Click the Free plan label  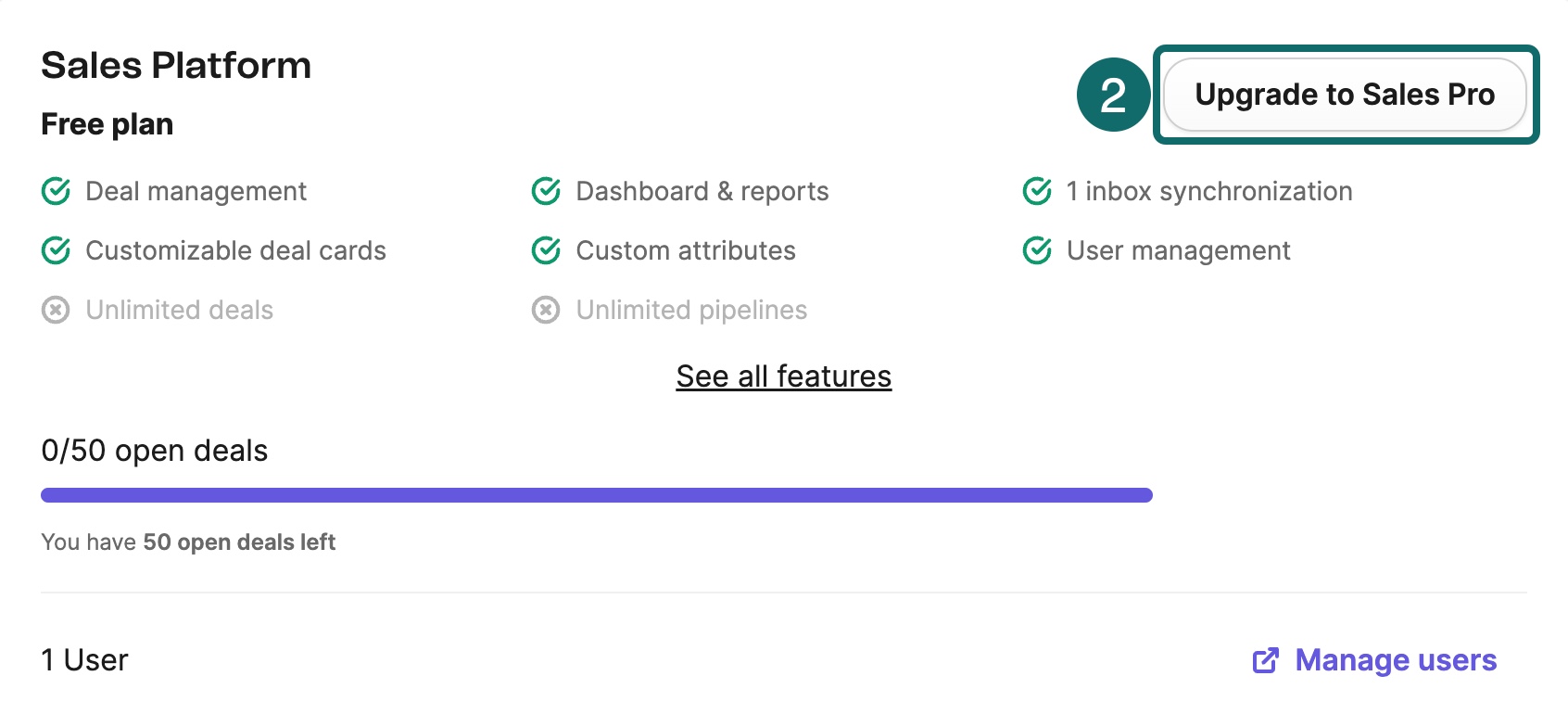(x=107, y=124)
